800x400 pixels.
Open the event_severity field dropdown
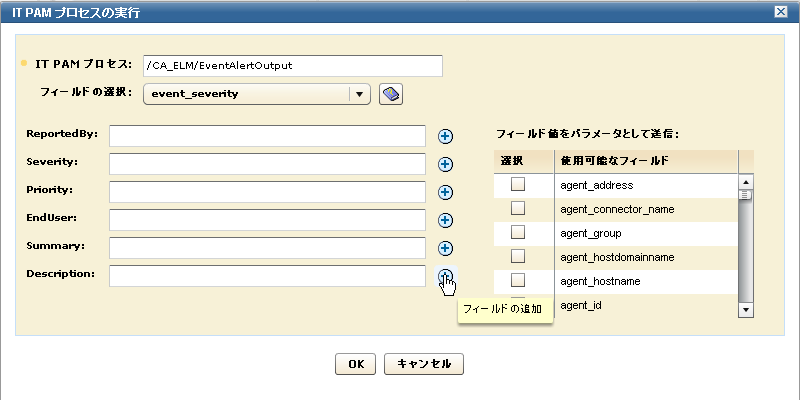[358, 94]
